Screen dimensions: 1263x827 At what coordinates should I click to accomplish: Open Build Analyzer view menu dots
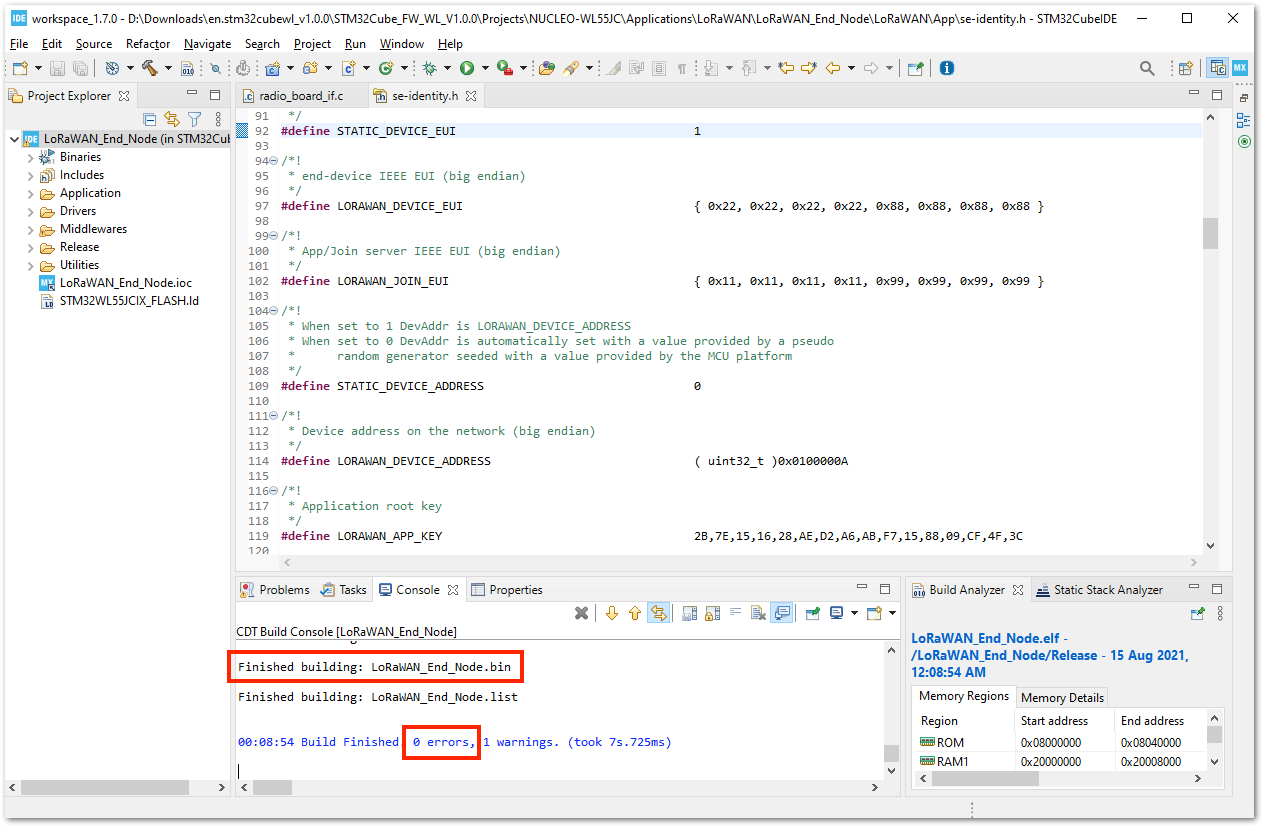[x=1220, y=613]
